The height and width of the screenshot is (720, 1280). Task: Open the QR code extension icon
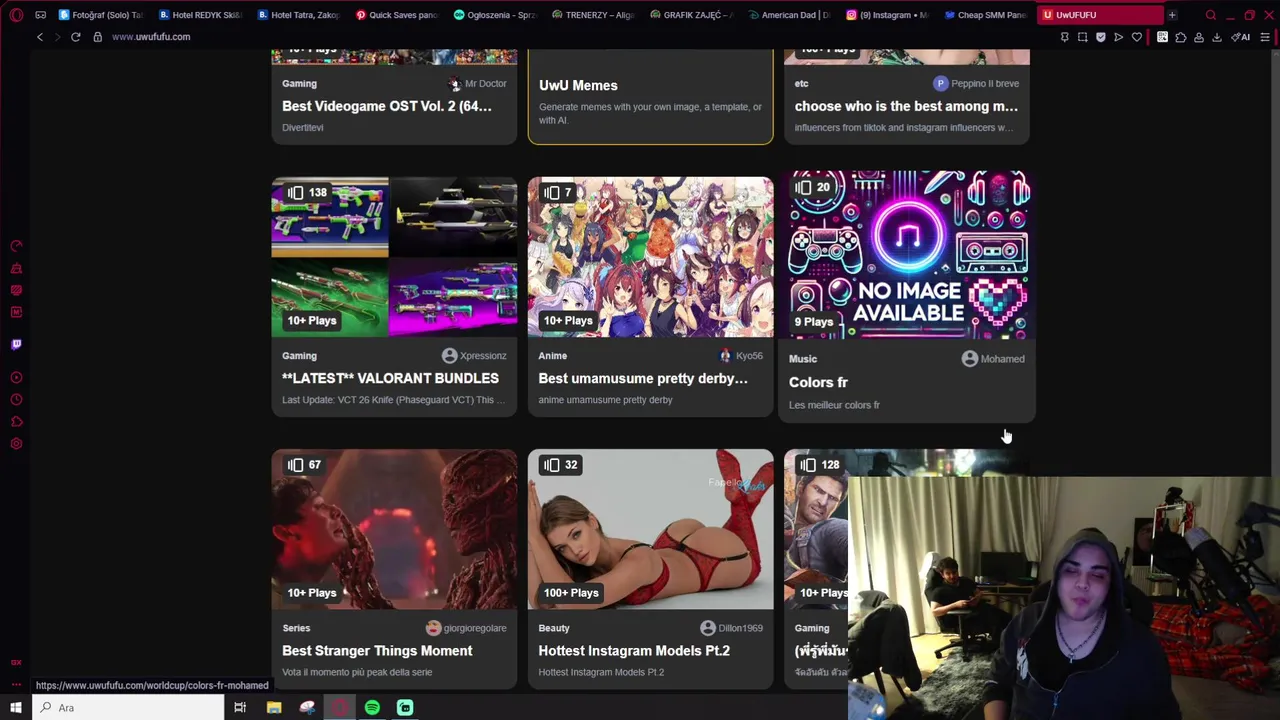click(x=1162, y=37)
